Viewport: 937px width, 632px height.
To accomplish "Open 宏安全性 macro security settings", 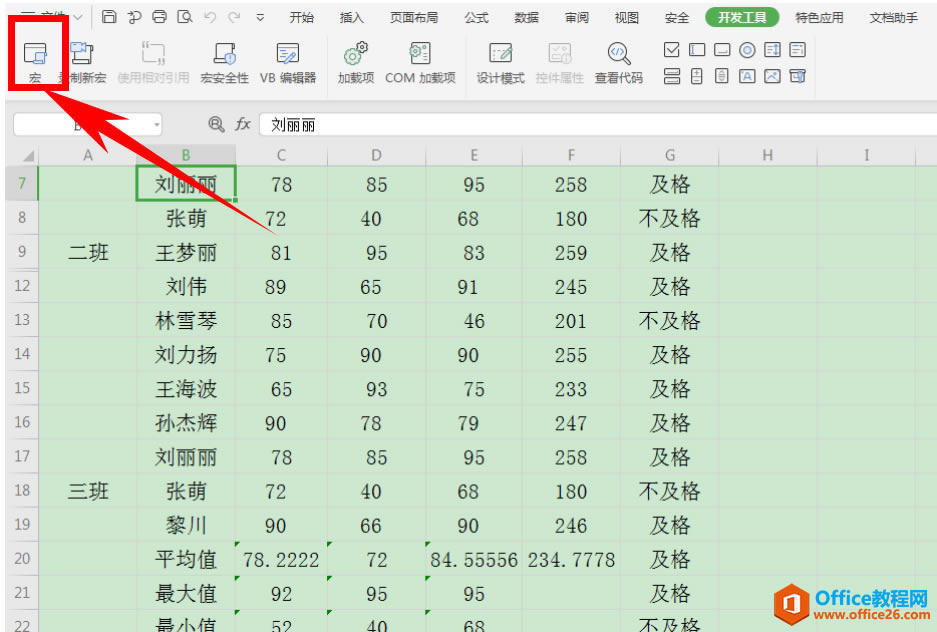I will pyautogui.click(x=225, y=62).
